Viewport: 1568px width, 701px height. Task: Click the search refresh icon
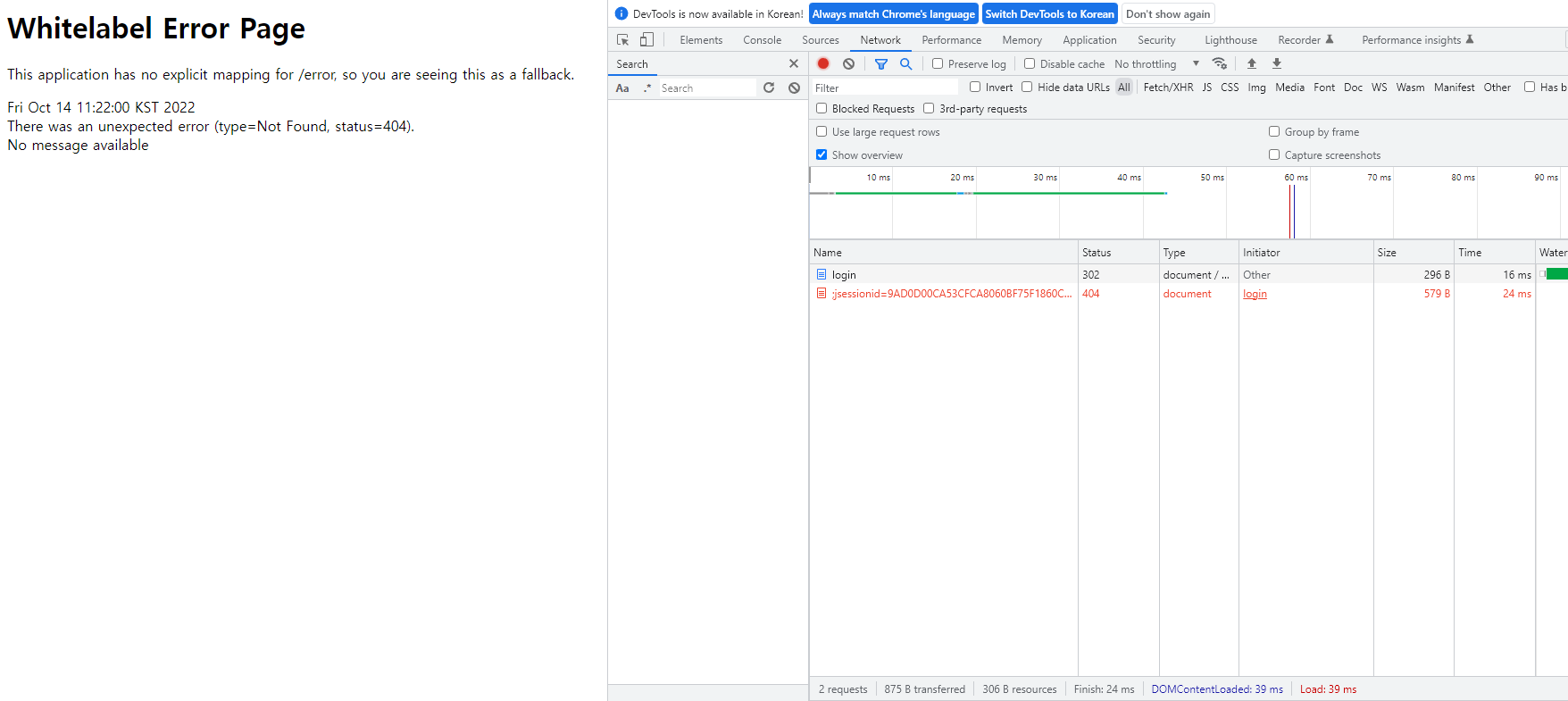point(769,88)
